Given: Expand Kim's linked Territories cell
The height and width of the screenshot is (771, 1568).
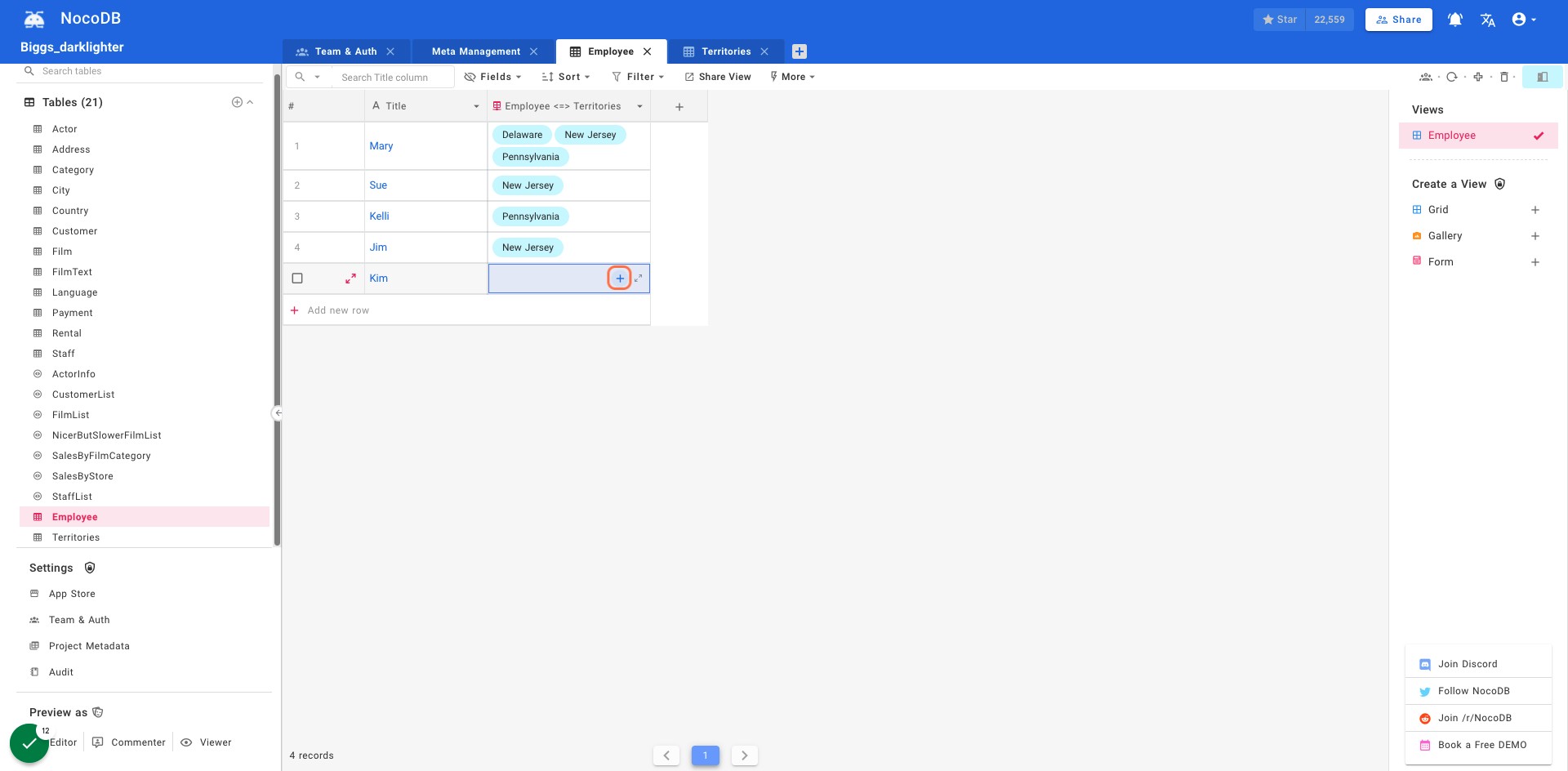Looking at the screenshot, I should point(639,279).
